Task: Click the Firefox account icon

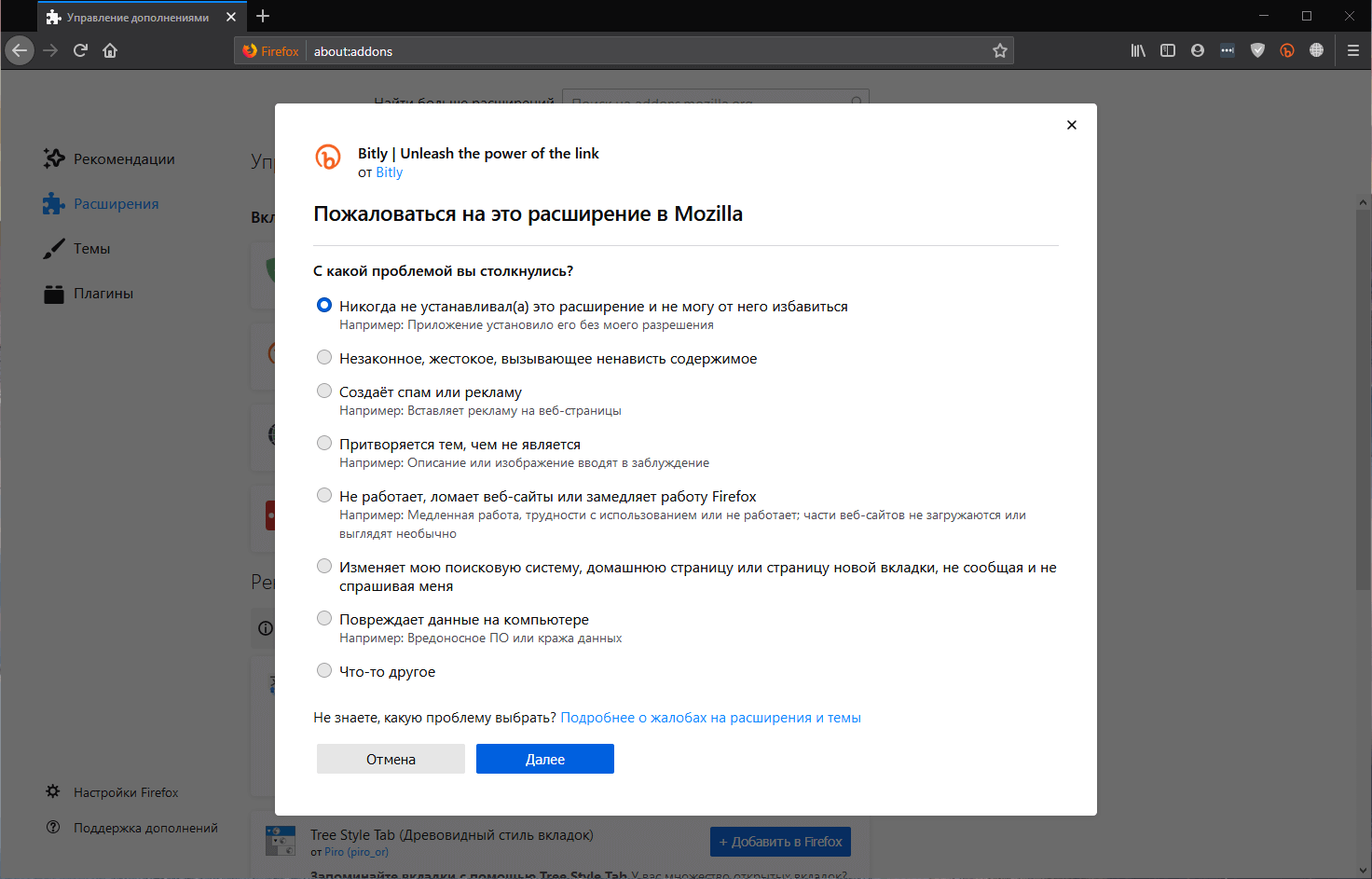Action: pyautogui.click(x=1197, y=50)
